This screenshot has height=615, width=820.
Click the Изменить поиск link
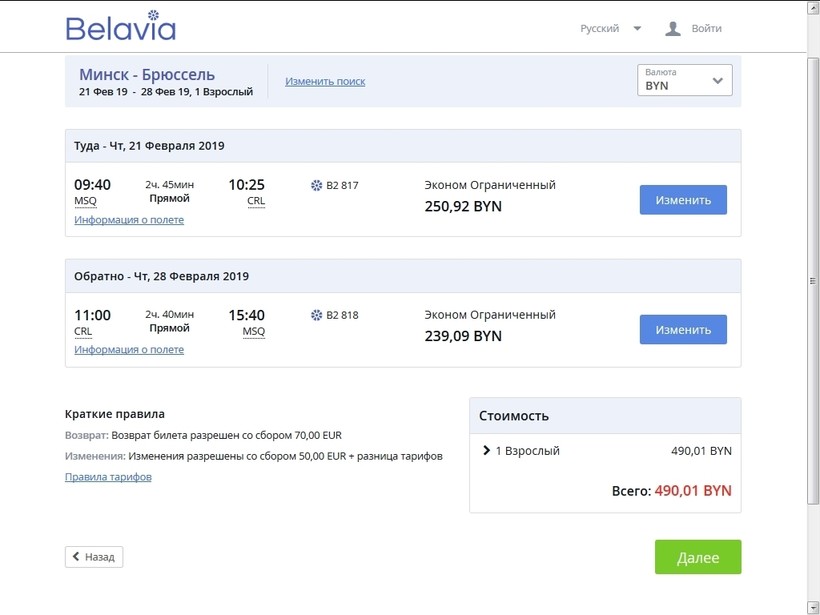click(x=325, y=81)
